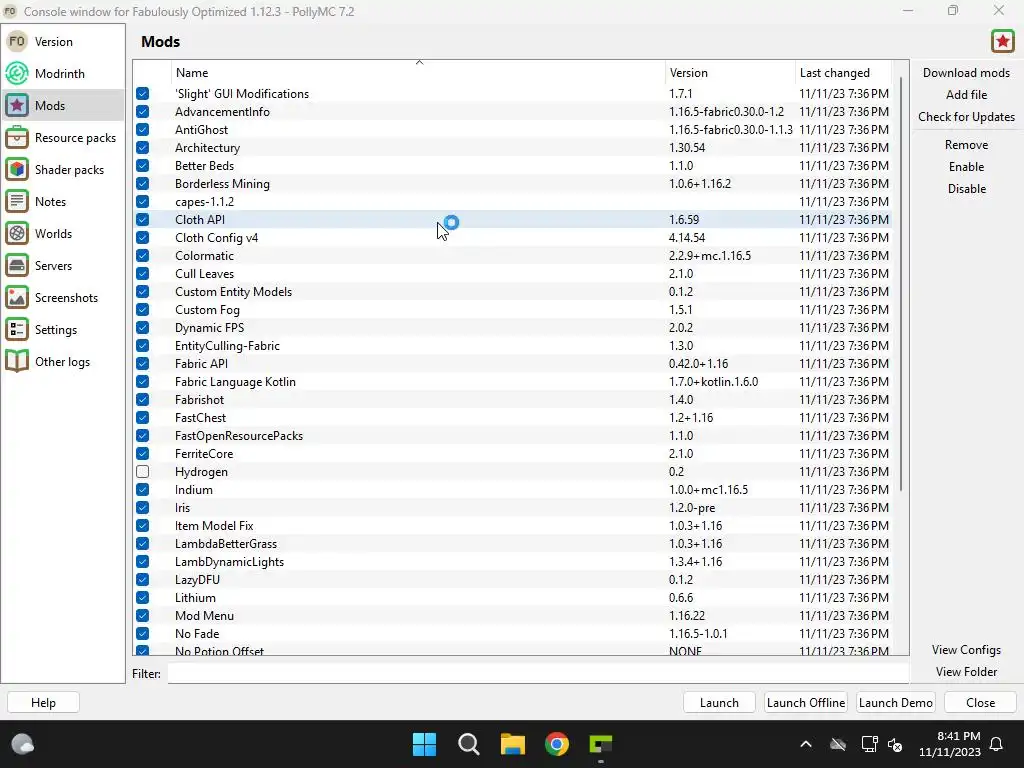The height and width of the screenshot is (768, 1024).
Task: Click the Close button at bottom right
Action: point(980,703)
